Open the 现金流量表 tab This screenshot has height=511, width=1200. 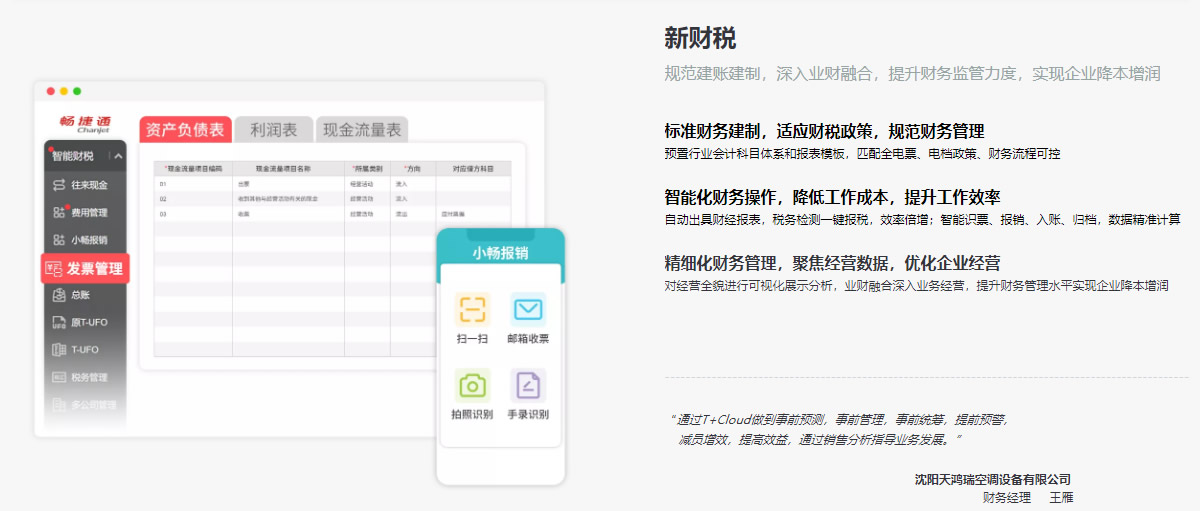pos(361,129)
